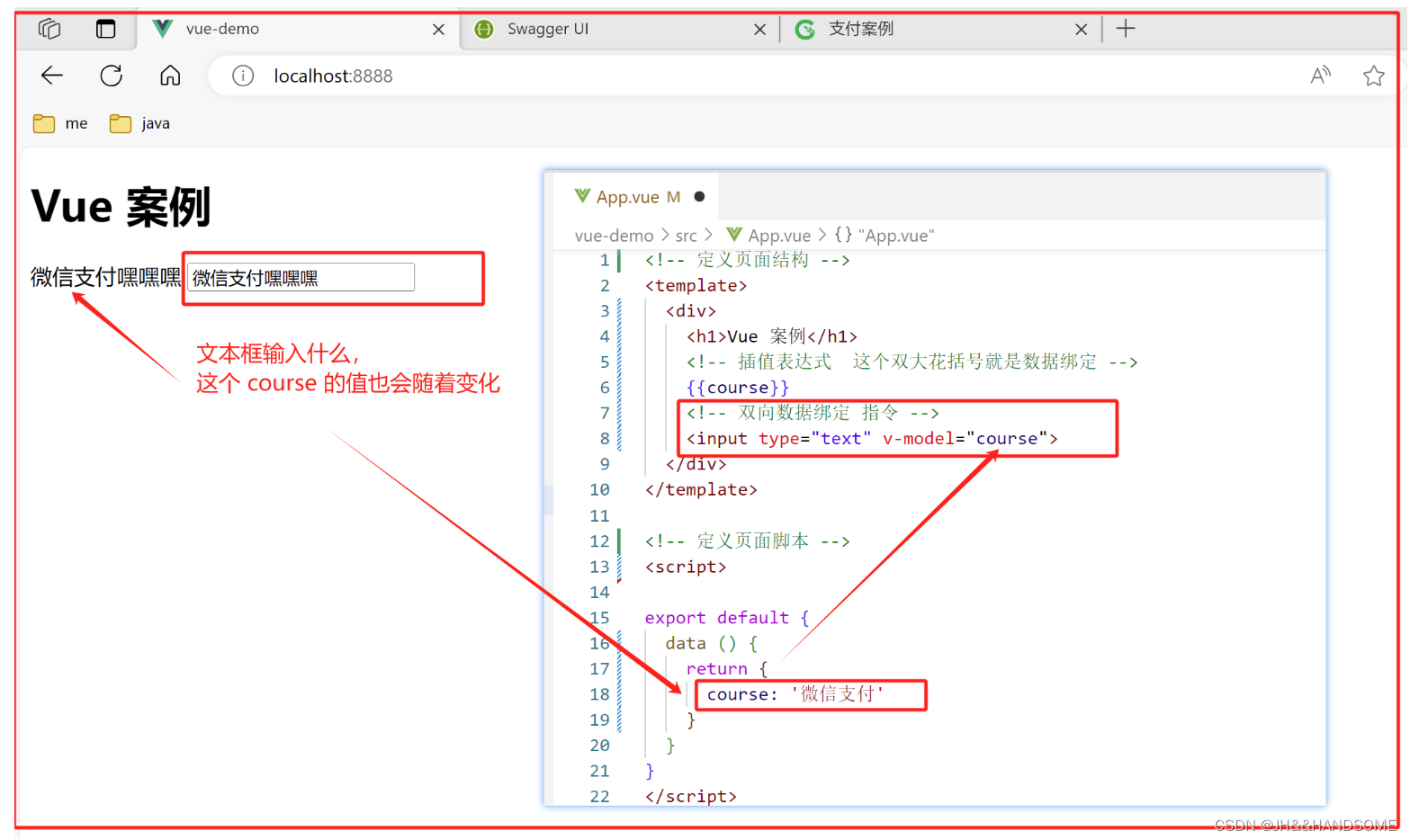This screenshot has width=1410, height=840.
Task: Open a new browser tab
Action: [x=1125, y=29]
